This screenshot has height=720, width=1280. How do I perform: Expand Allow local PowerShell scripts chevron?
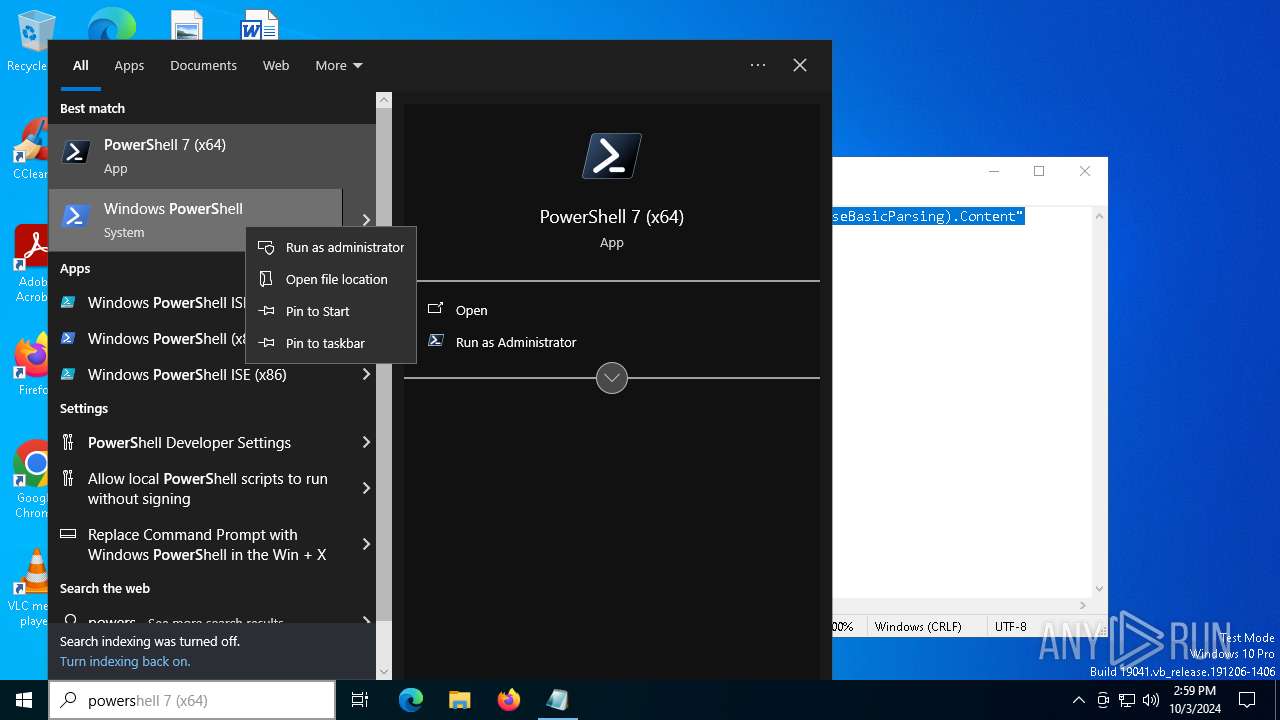point(366,488)
